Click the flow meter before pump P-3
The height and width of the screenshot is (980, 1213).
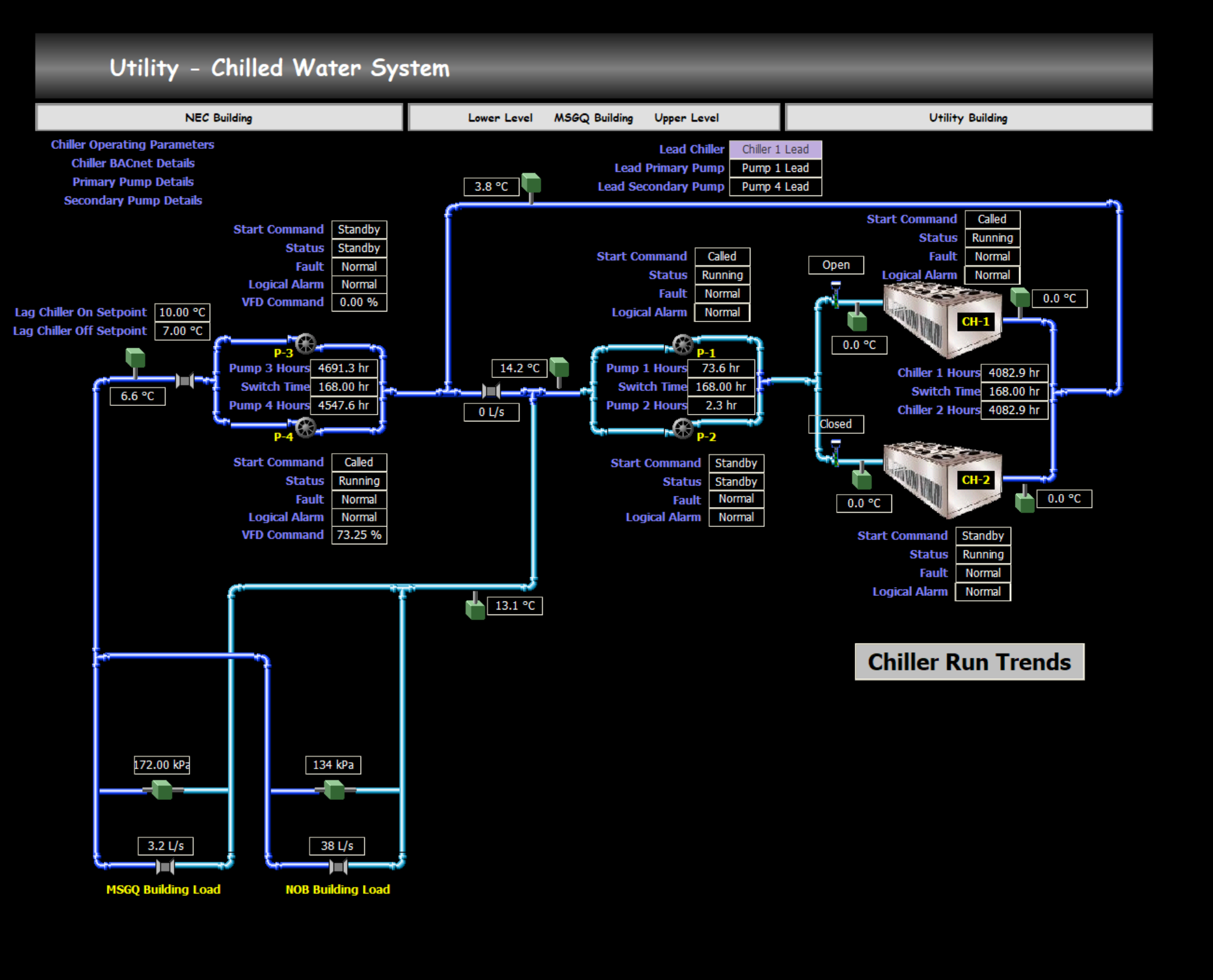click(x=185, y=380)
